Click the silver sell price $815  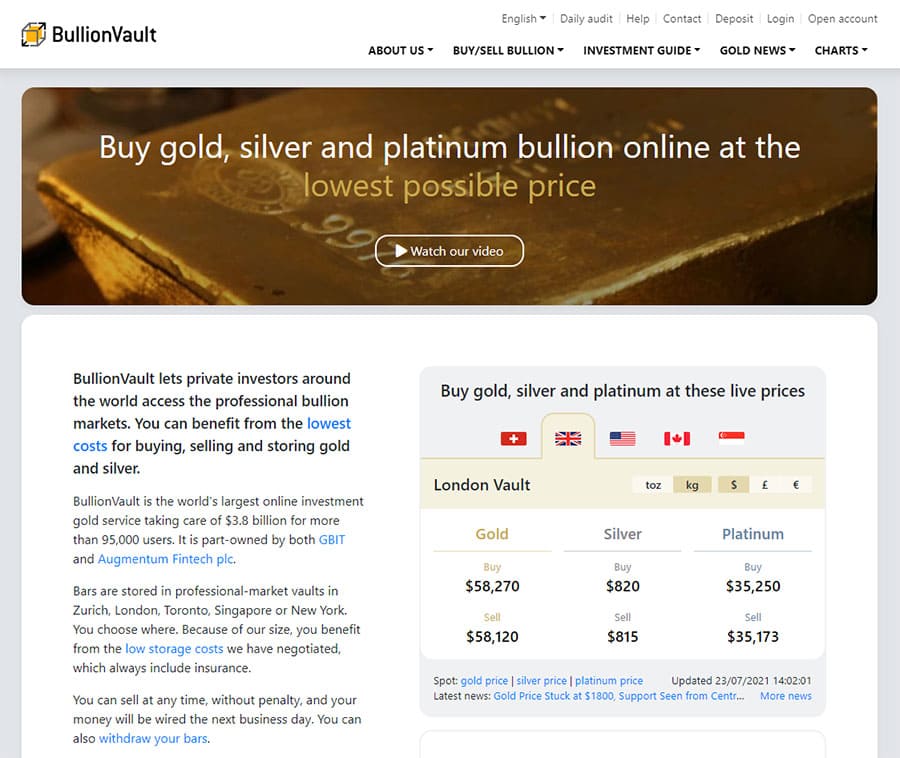(622, 636)
